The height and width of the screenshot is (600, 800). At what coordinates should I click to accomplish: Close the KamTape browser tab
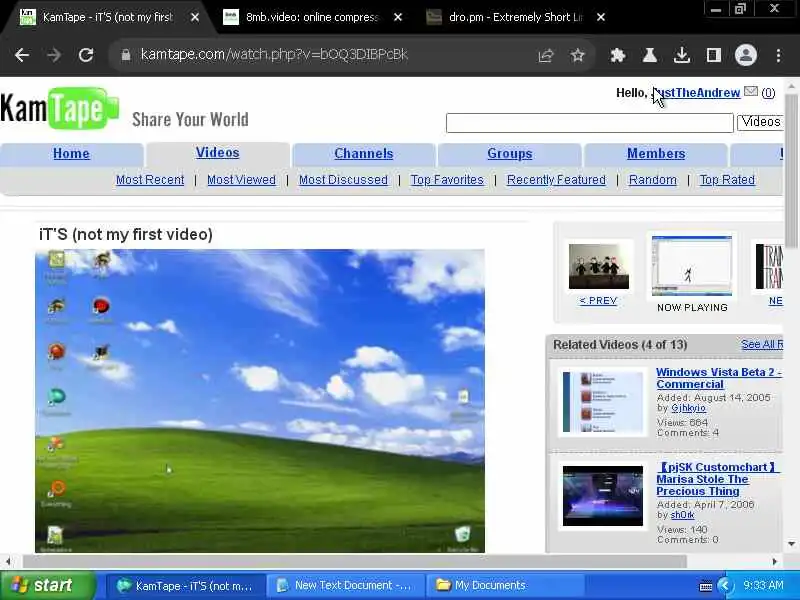click(x=195, y=17)
